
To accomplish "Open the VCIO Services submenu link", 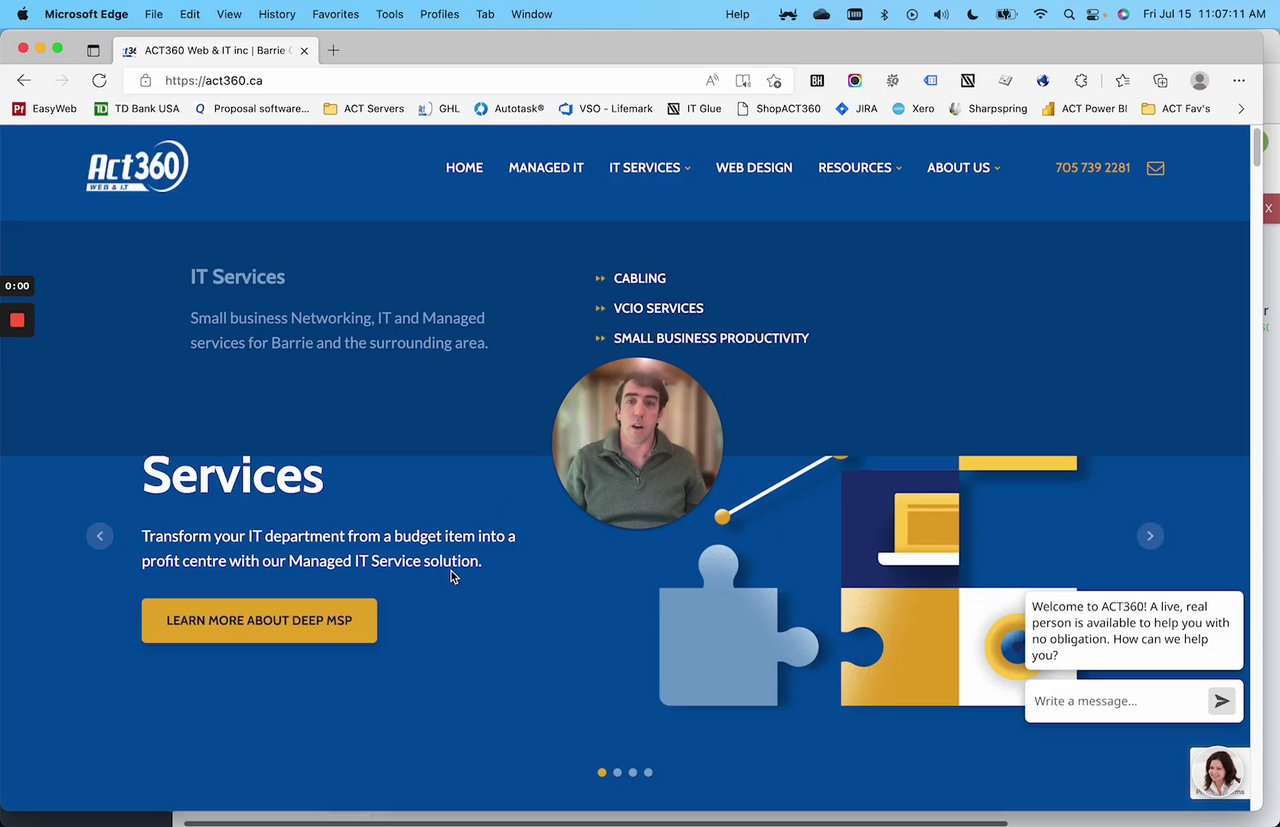I will (658, 309).
